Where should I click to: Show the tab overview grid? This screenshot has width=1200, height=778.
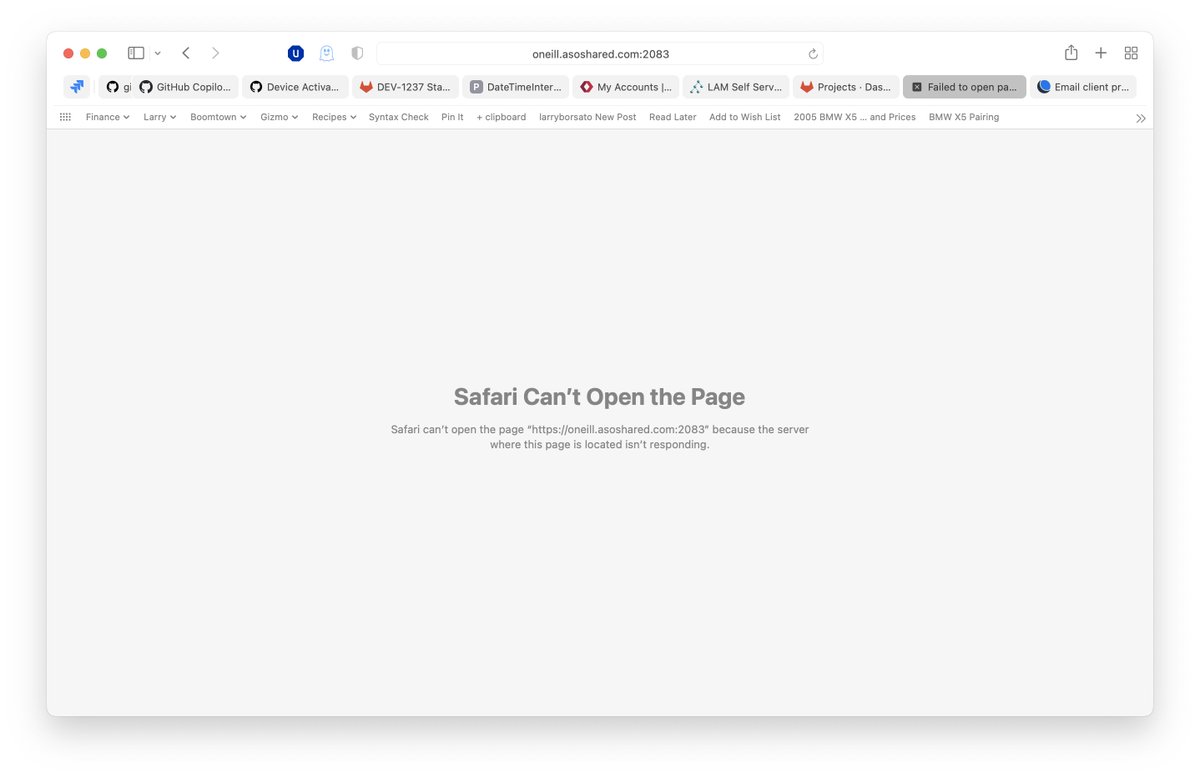tap(1131, 53)
